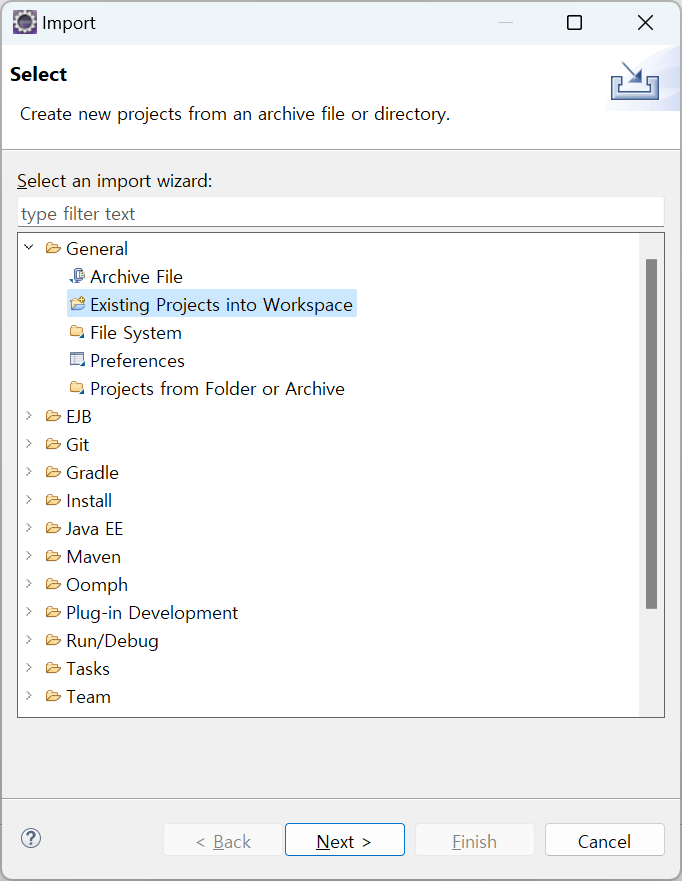
Task: Expand the Install category
Action: point(29,499)
